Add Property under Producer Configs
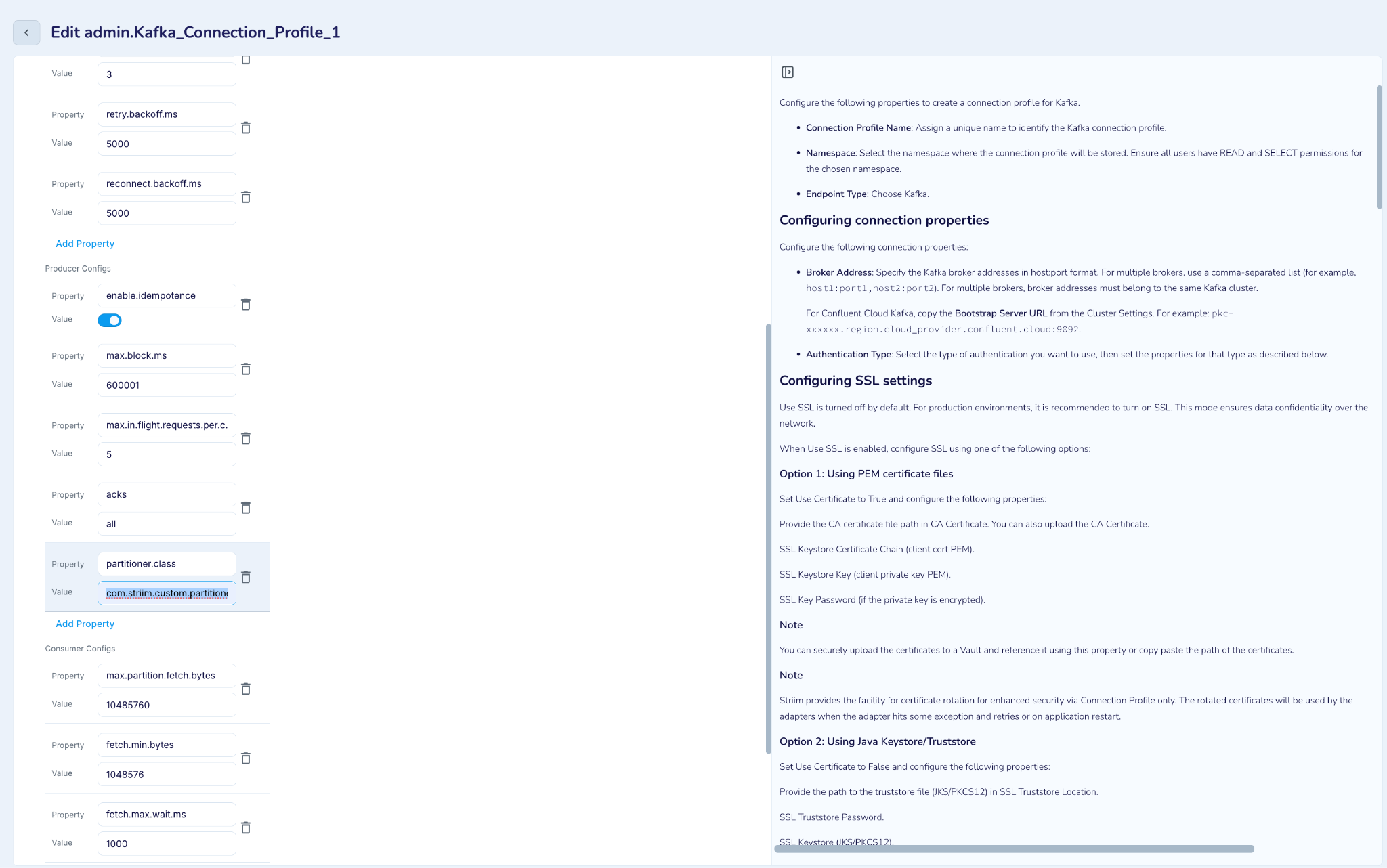This screenshot has width=1387, height=868. (x=85, y=624)
